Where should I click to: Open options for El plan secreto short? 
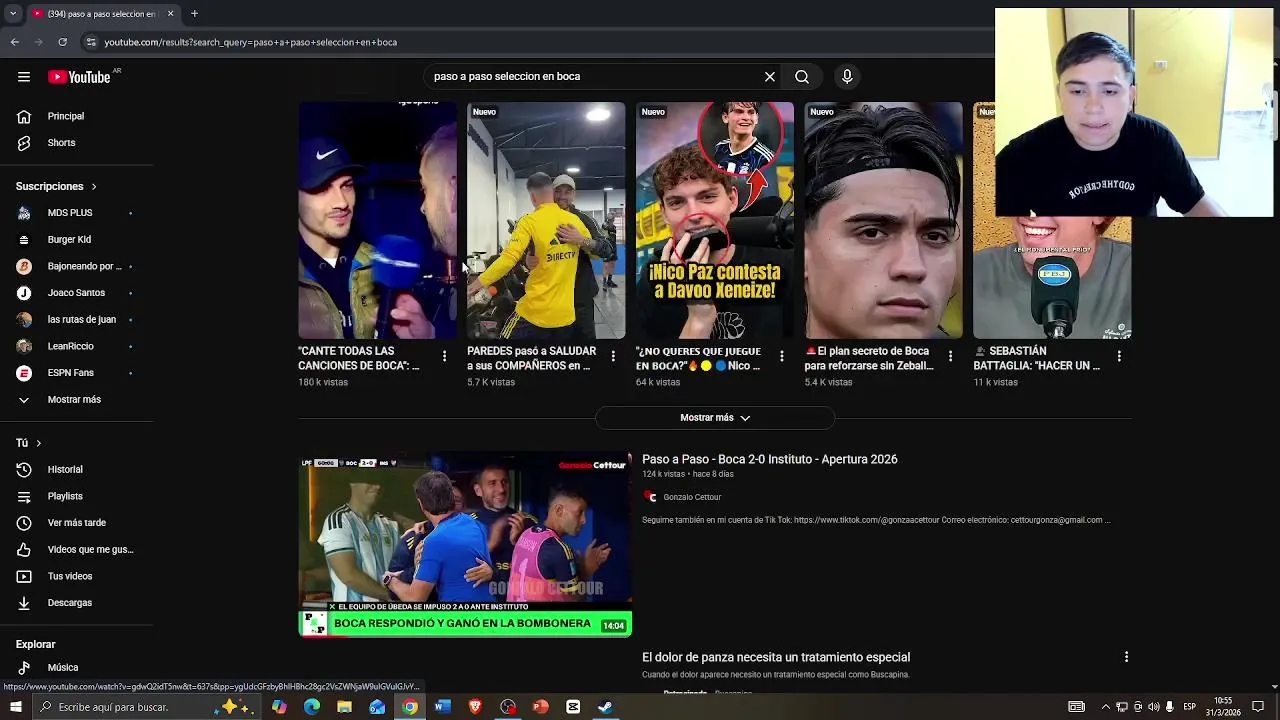pos(950,356)
